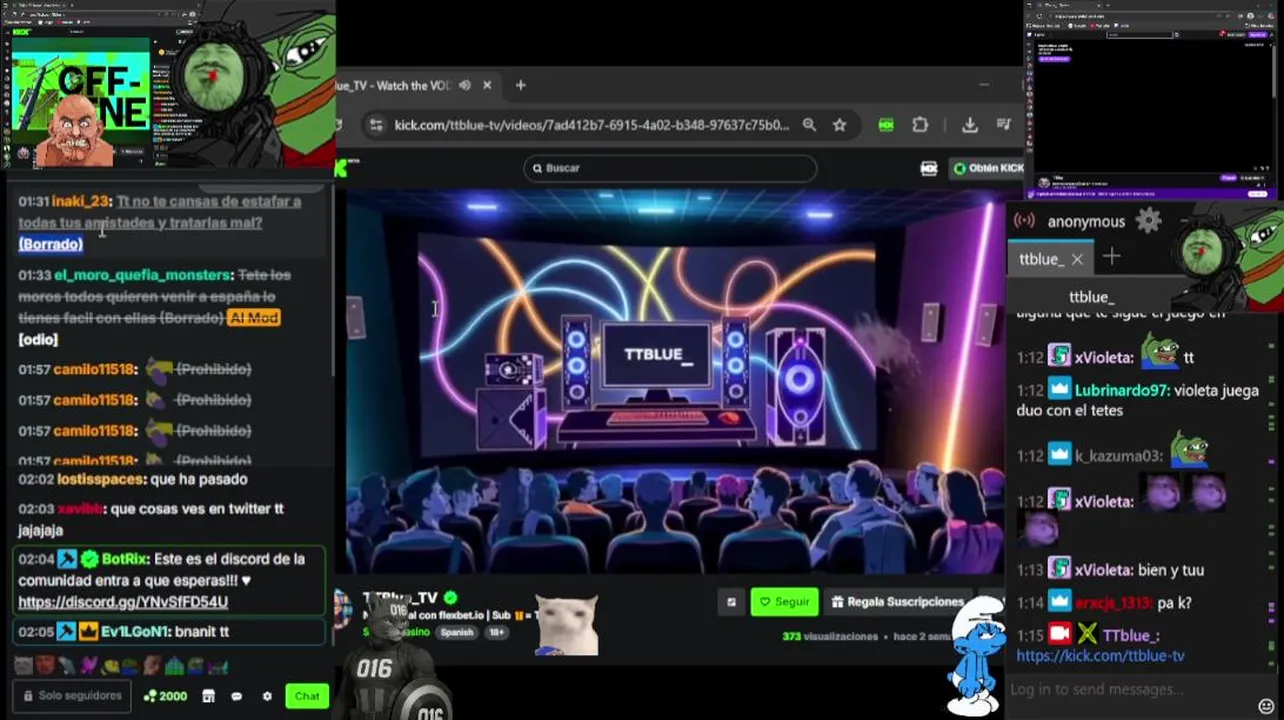Open the emoji picker smiley icon
The image size is (1284, 720).
point(1266,707)
